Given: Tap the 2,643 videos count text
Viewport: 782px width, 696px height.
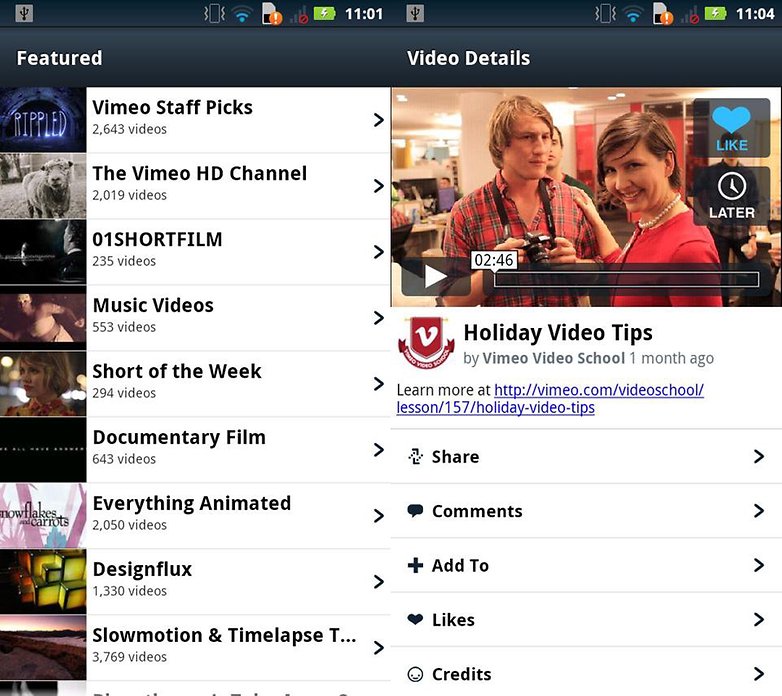Looking at the screenshot, I should click(129, 129).
